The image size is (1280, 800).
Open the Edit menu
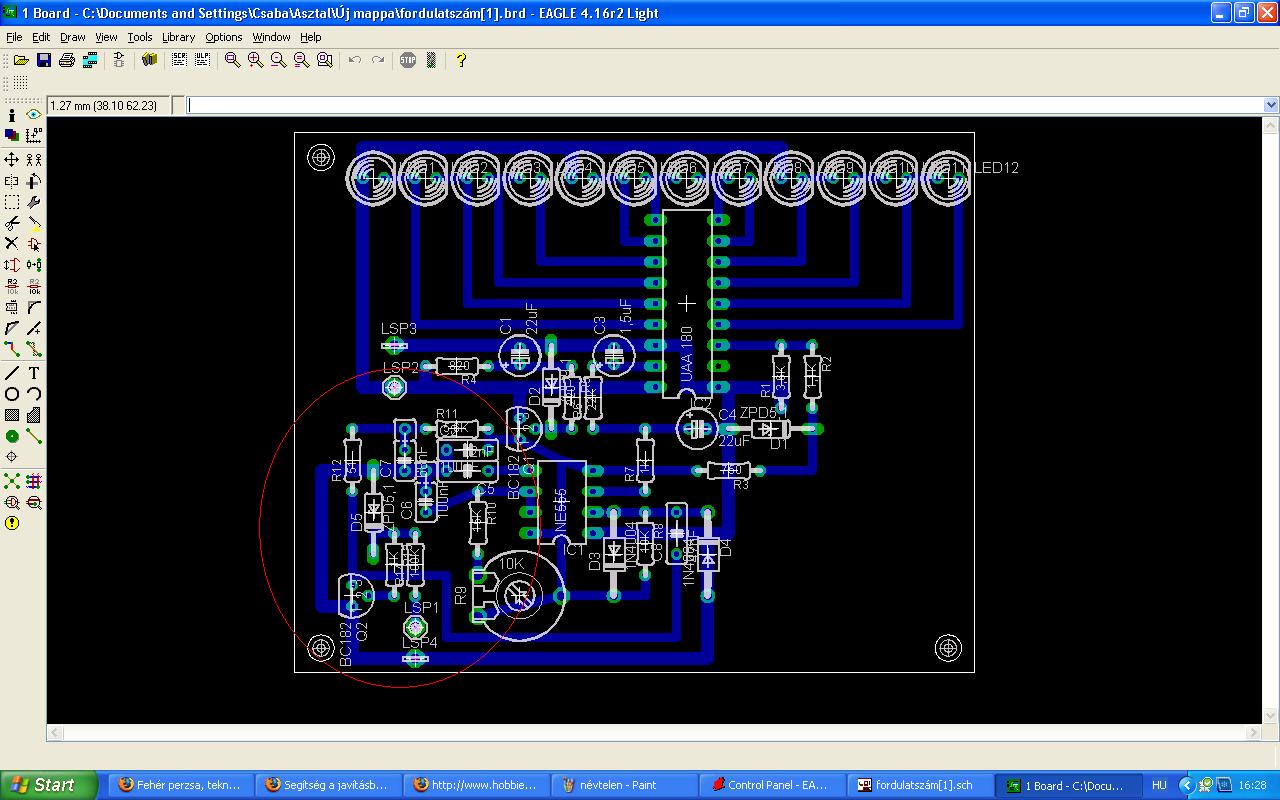(41, 37)
